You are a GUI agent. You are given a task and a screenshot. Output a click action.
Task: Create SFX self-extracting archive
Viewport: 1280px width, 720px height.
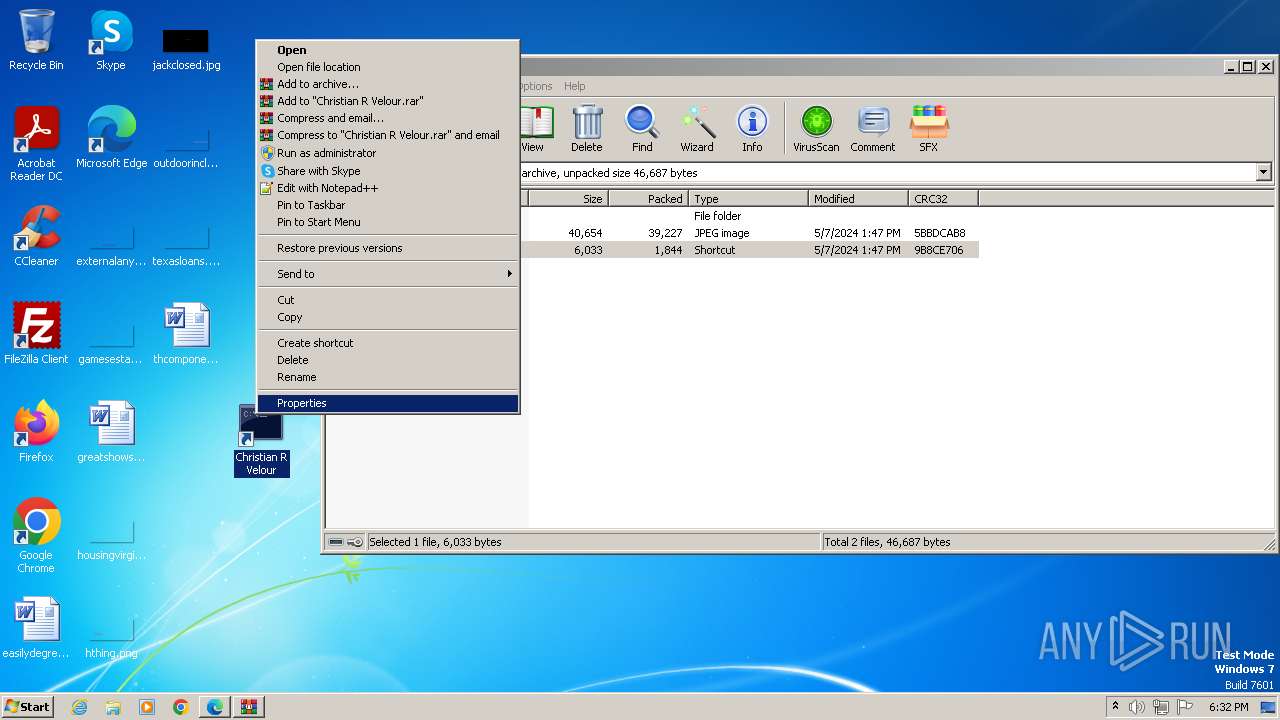929,129
